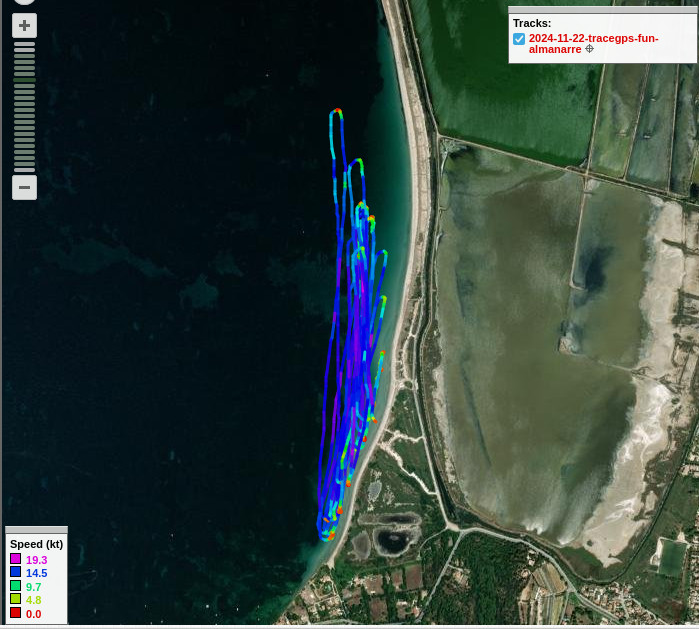Click the green 9.7 speed swatch
The height and width of the screenshot is (629, 699).
[15, 586]
